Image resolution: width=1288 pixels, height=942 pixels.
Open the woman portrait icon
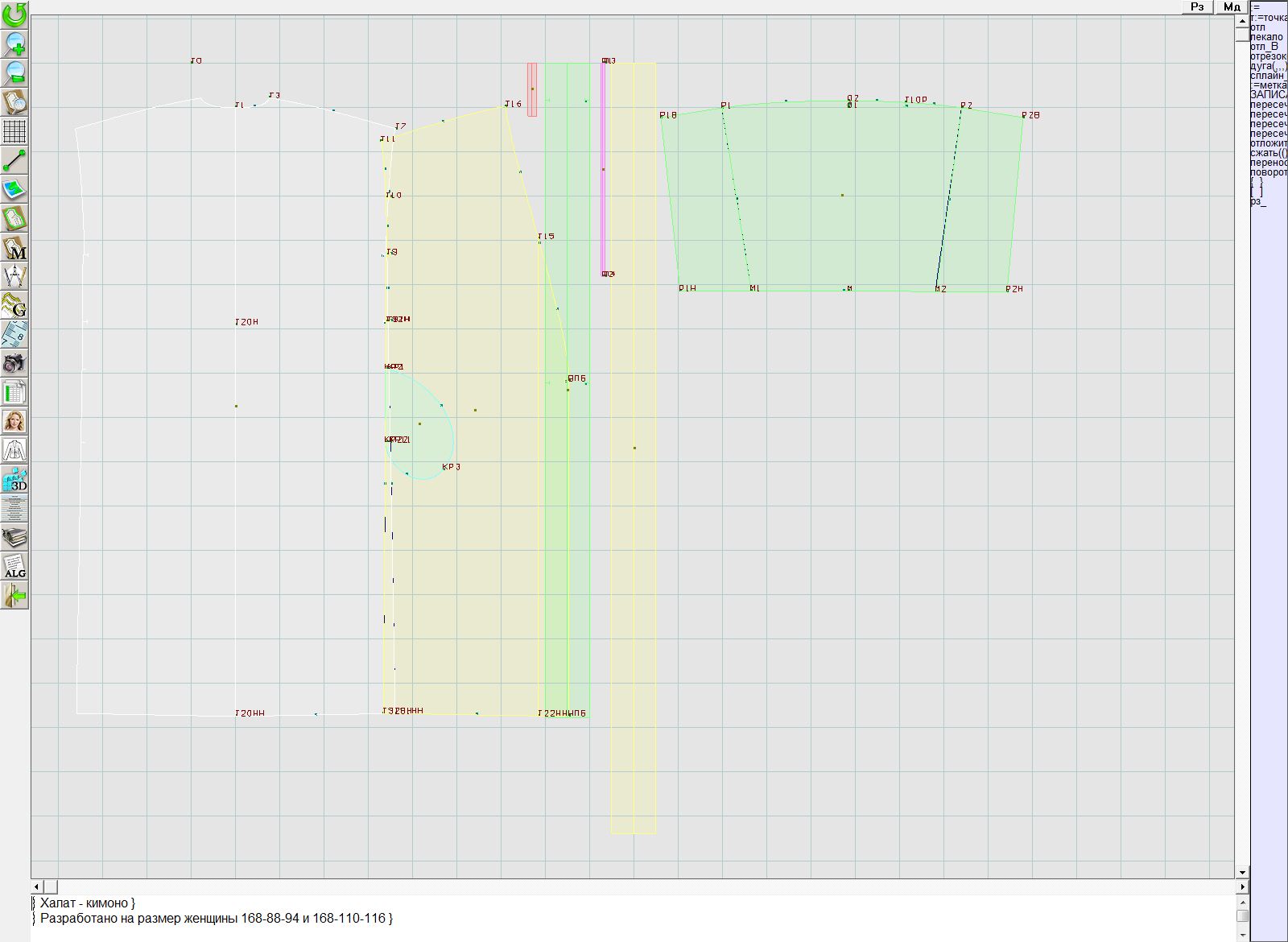pos(14,421)
